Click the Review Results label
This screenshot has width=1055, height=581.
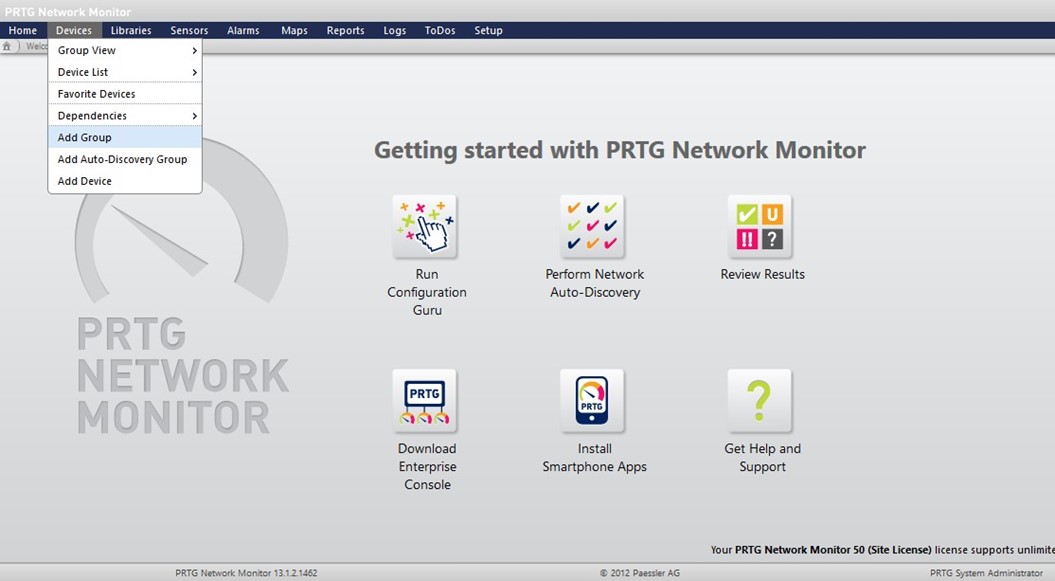[x=762, y=274]
